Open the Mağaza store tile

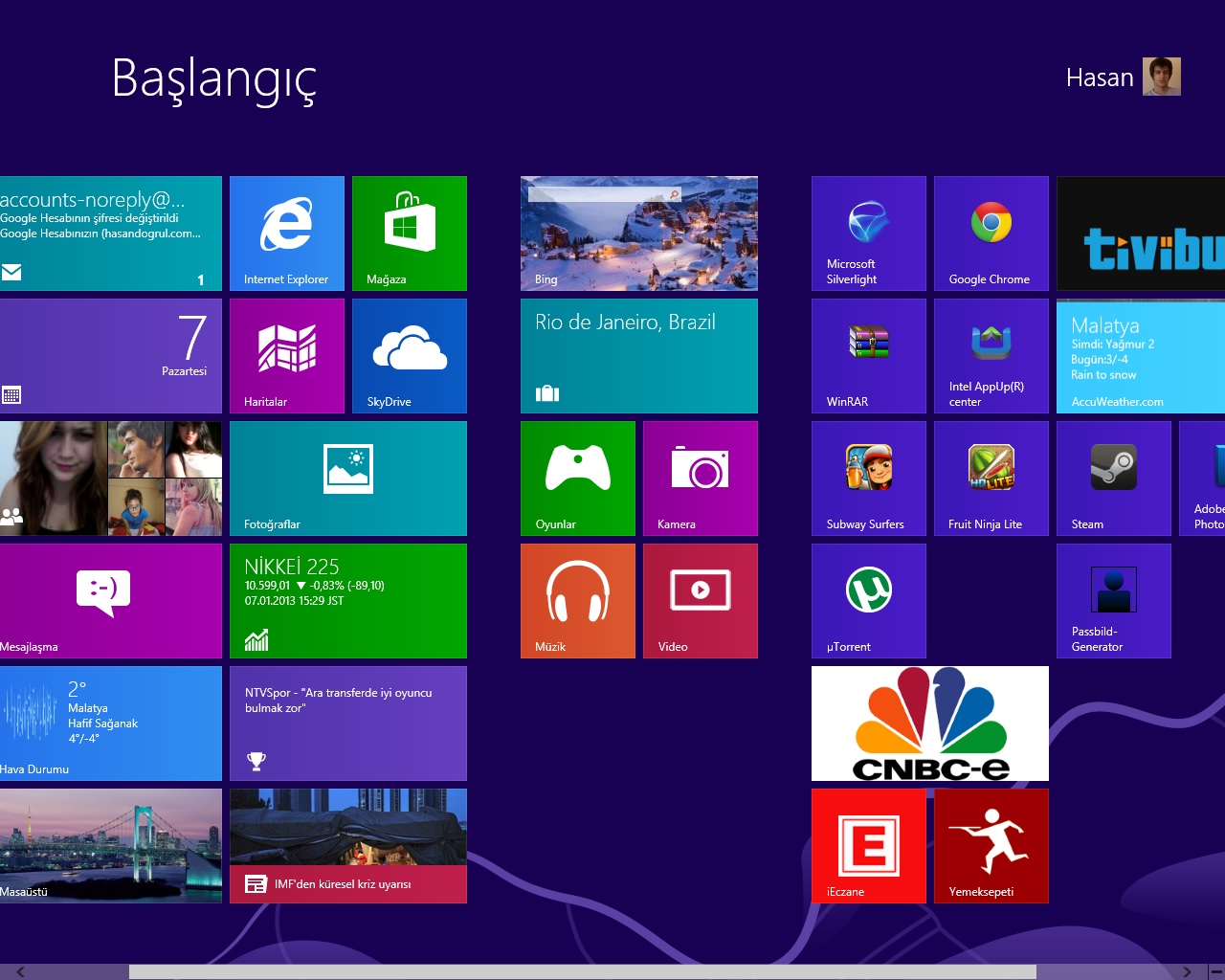(x=410, y=234)
